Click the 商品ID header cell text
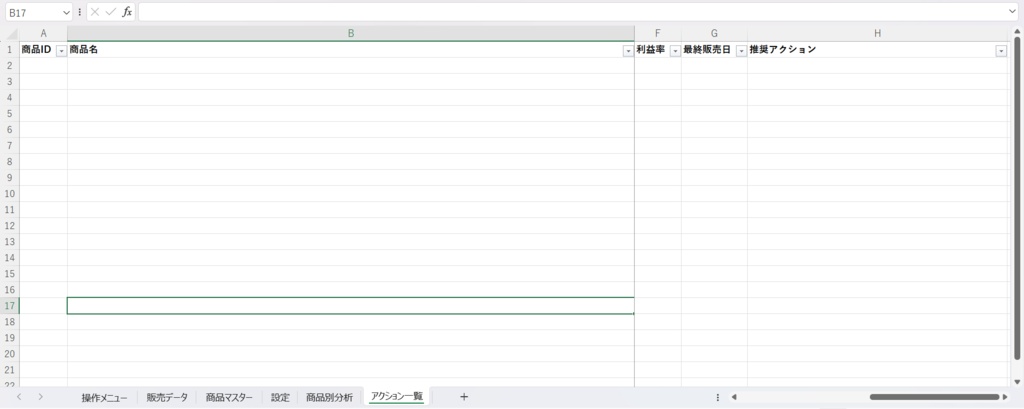The width and height of the screenshot is (1024, 409). [x=37, y=50]
